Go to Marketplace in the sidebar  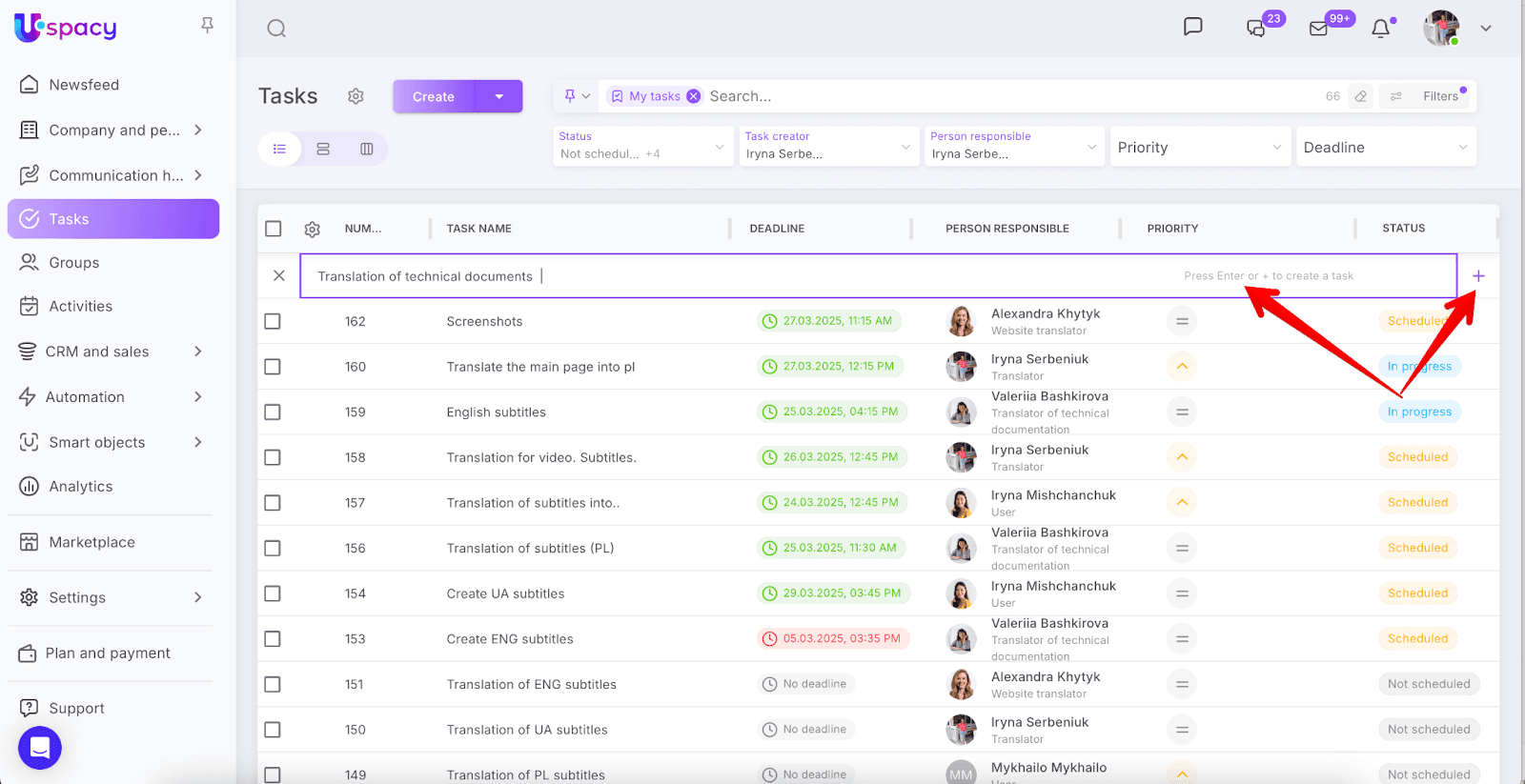[x=91, y=542]
